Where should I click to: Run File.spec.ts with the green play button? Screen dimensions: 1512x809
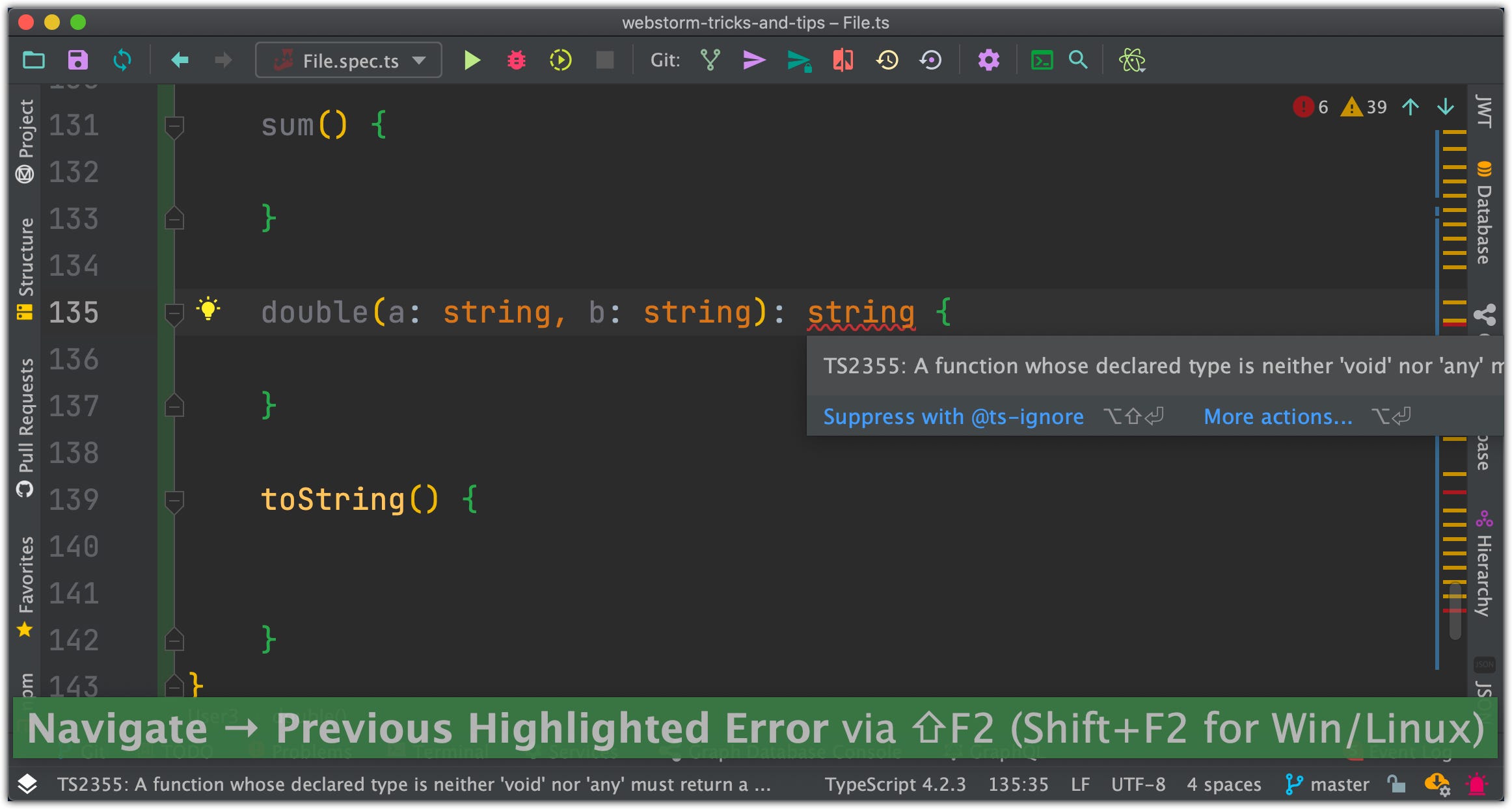[x=472, y=60]
